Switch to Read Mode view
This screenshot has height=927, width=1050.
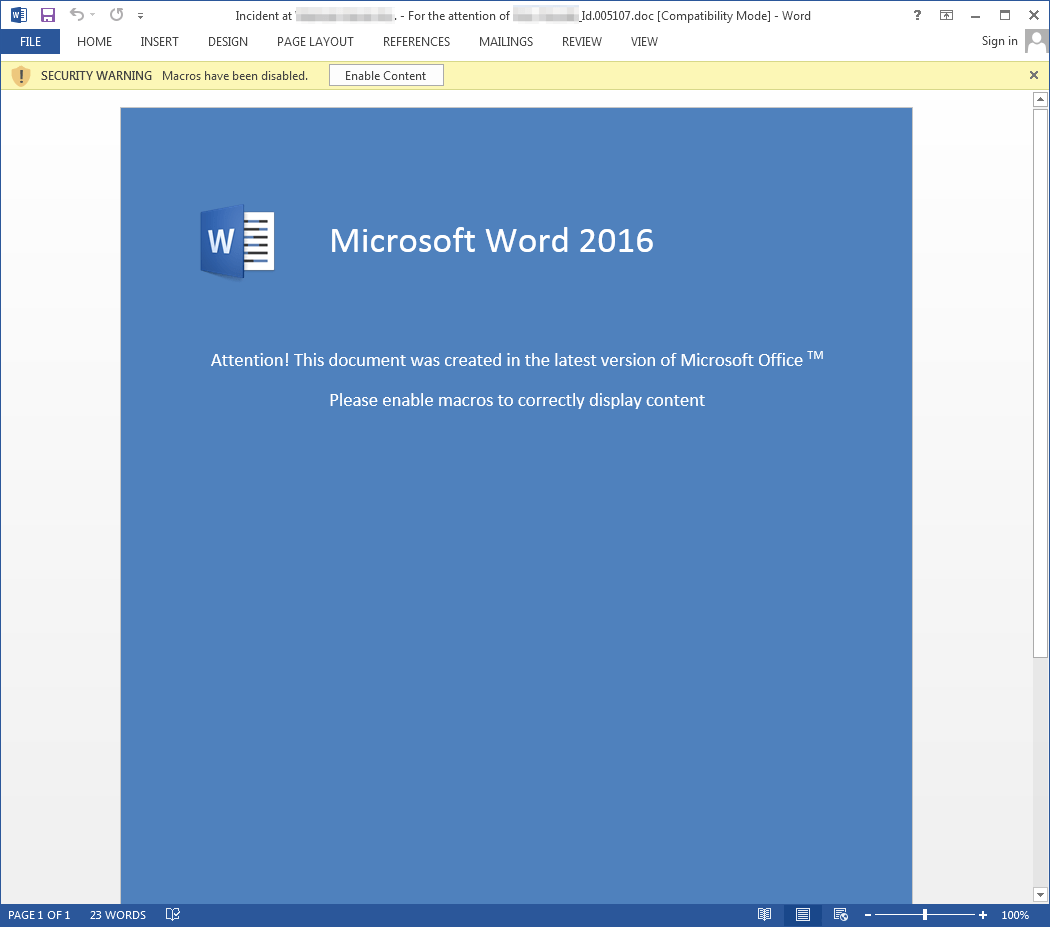click(x=764, y=914)
